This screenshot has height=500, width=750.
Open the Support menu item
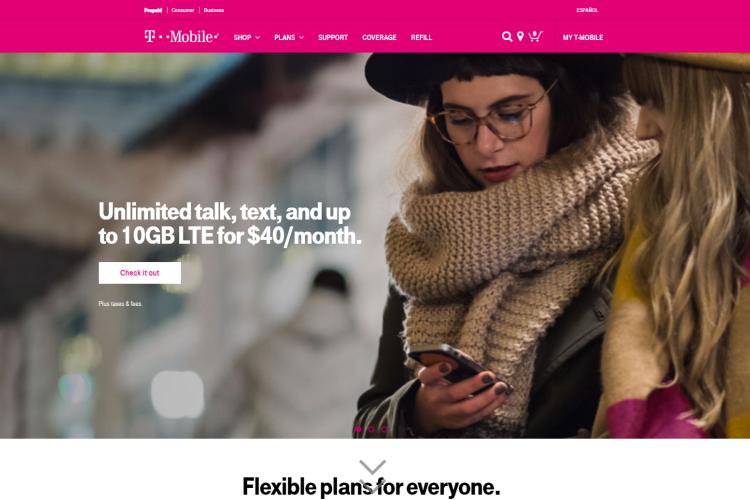[333, 37]
